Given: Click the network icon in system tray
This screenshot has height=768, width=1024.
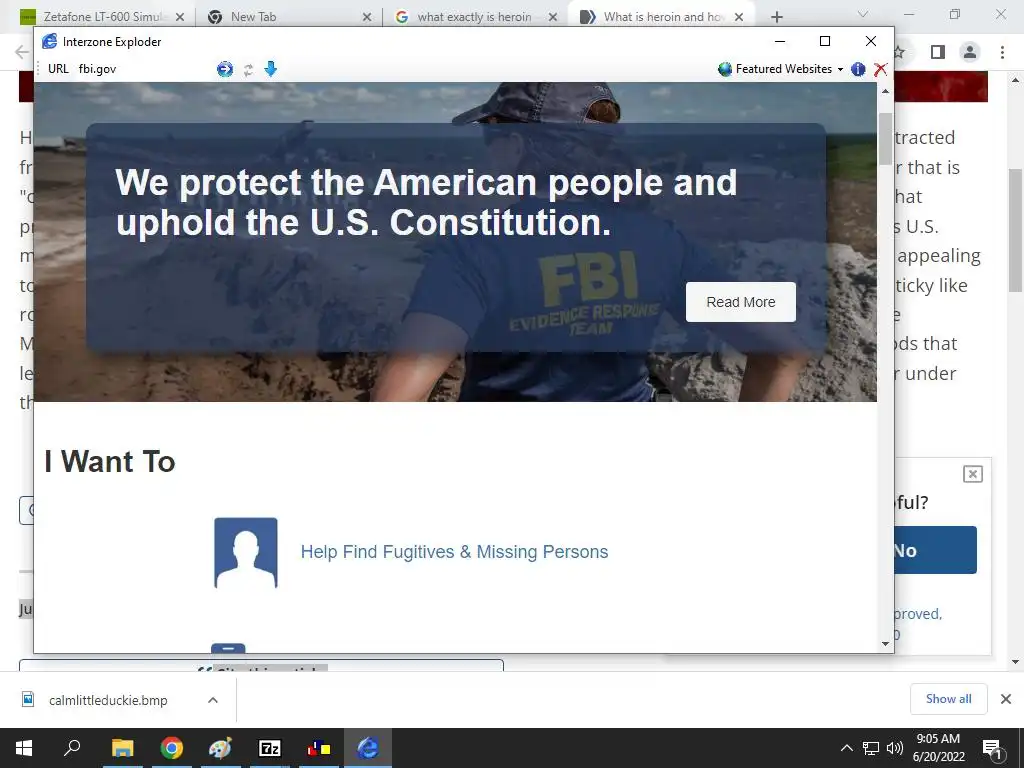Looking at the screenshot, I should point(871,748).
